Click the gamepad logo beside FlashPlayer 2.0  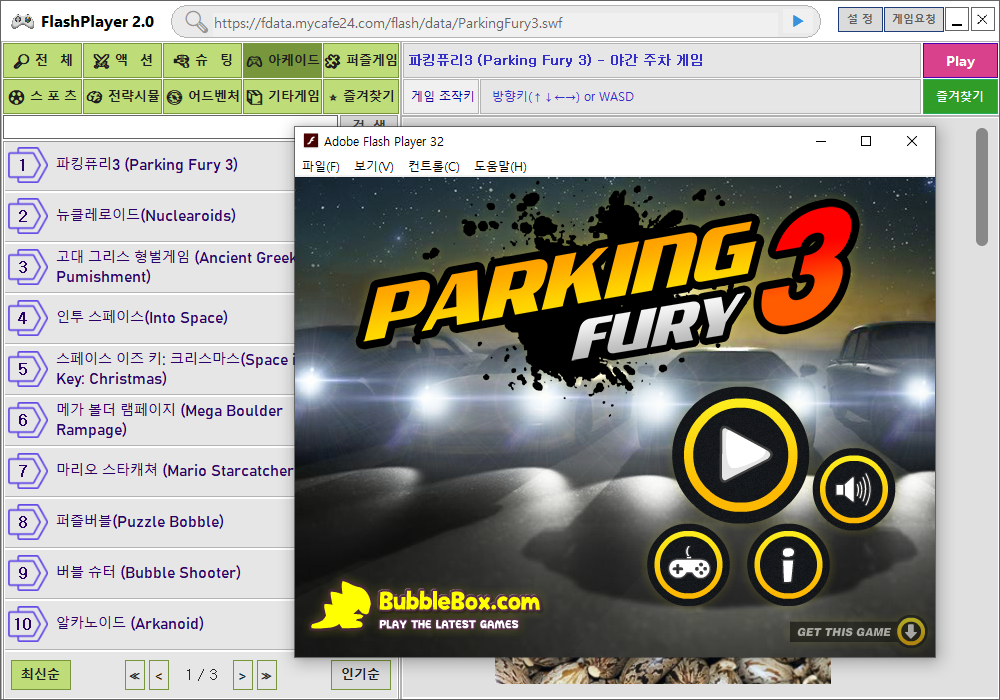pos(22,22)
